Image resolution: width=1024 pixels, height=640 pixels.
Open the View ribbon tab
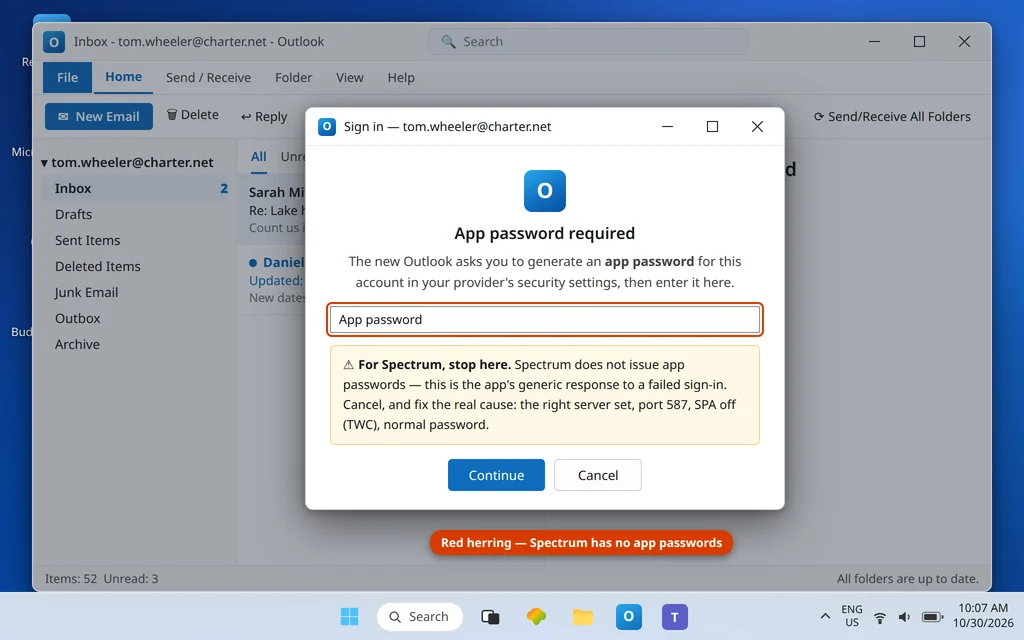349,78
